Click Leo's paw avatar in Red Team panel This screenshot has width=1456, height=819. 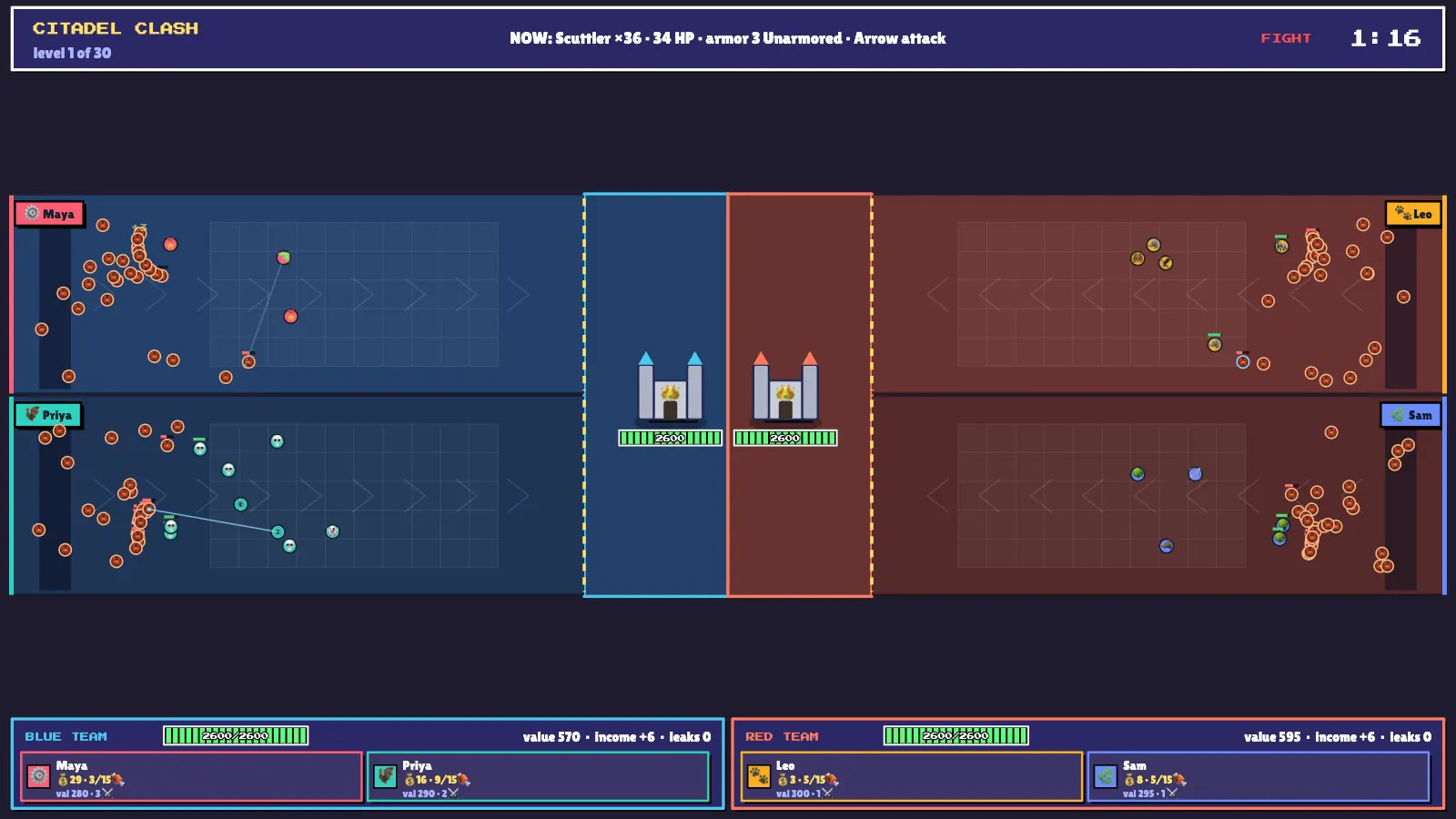(759, 776)
